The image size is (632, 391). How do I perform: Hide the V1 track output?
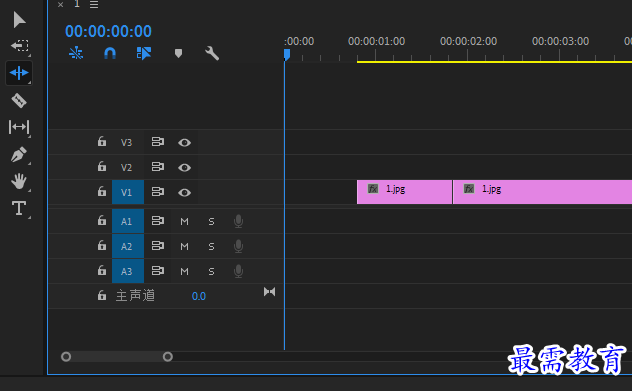(184, 193)
